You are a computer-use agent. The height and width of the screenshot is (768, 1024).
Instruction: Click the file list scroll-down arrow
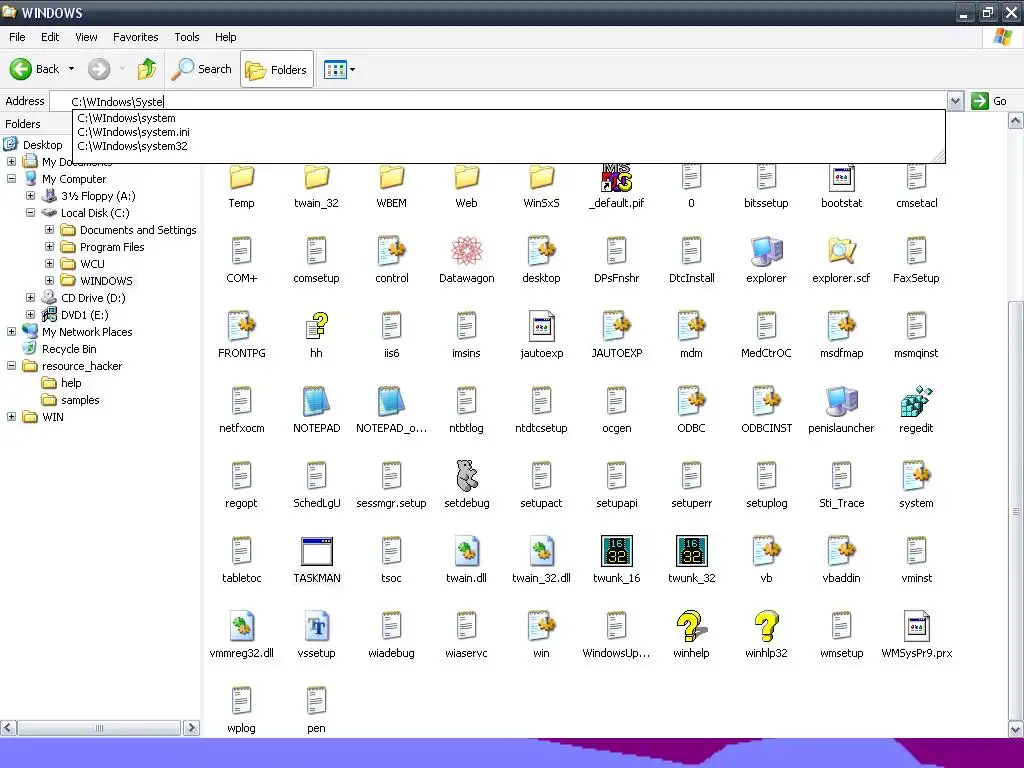[1016, 729]
